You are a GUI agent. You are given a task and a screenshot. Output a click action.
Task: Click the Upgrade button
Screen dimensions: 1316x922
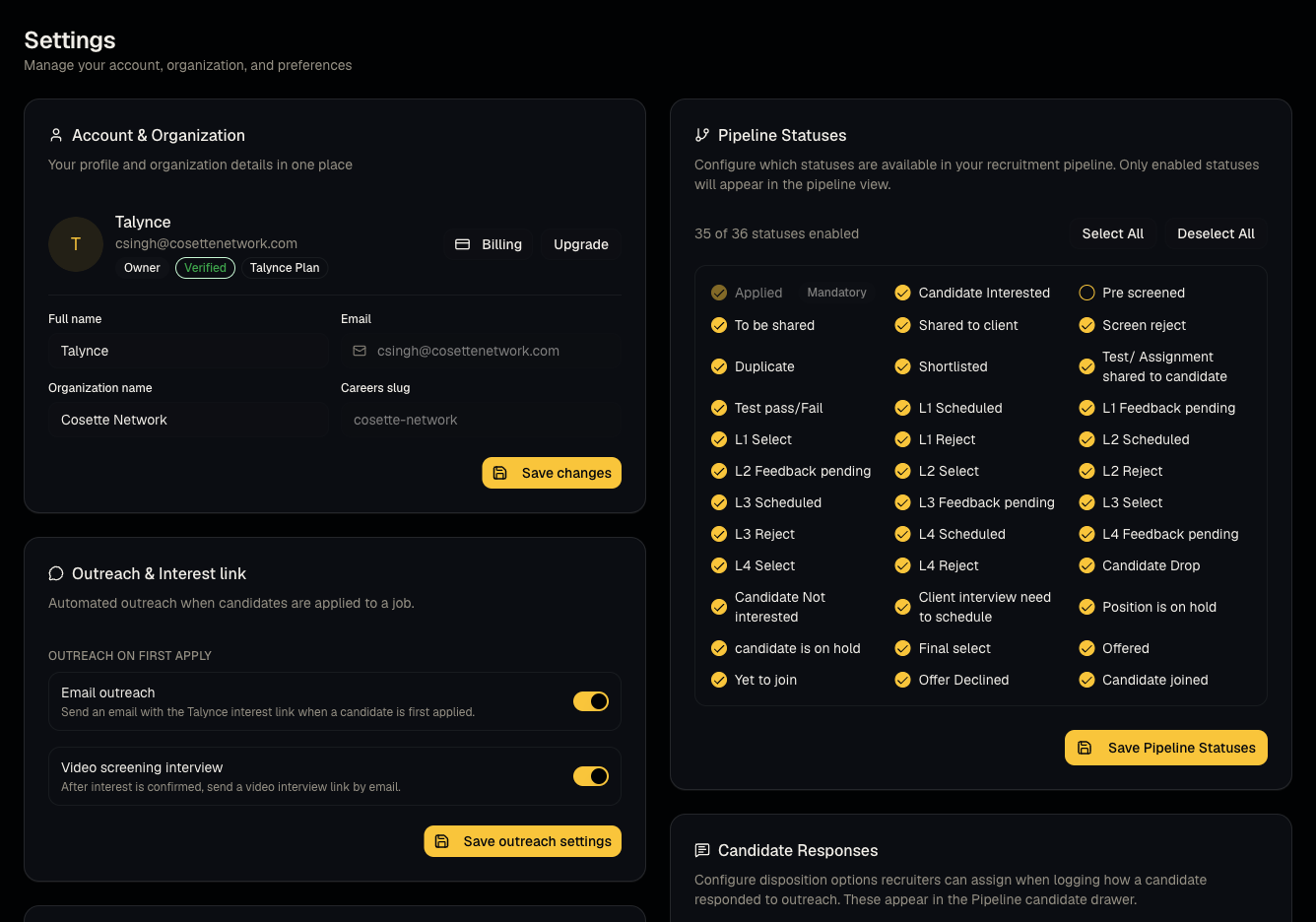(x=581, y=244)
